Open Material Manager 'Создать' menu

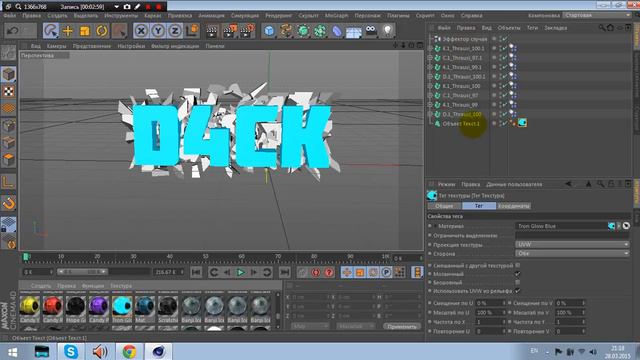(41, 286)
